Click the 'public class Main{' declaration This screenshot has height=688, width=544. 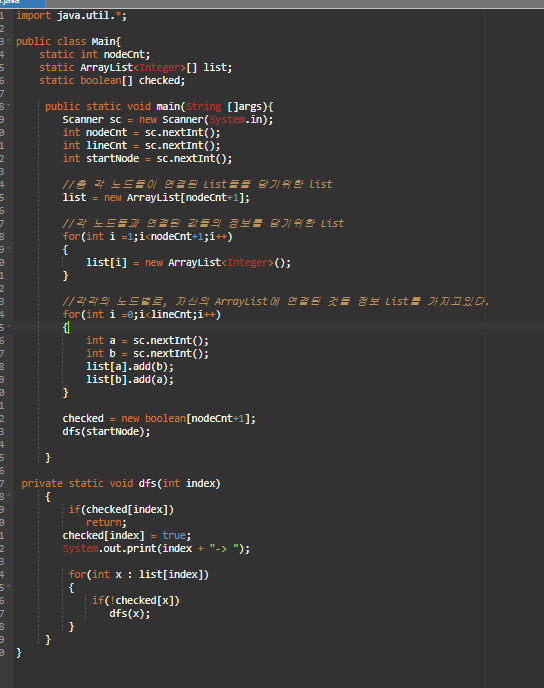68,42
